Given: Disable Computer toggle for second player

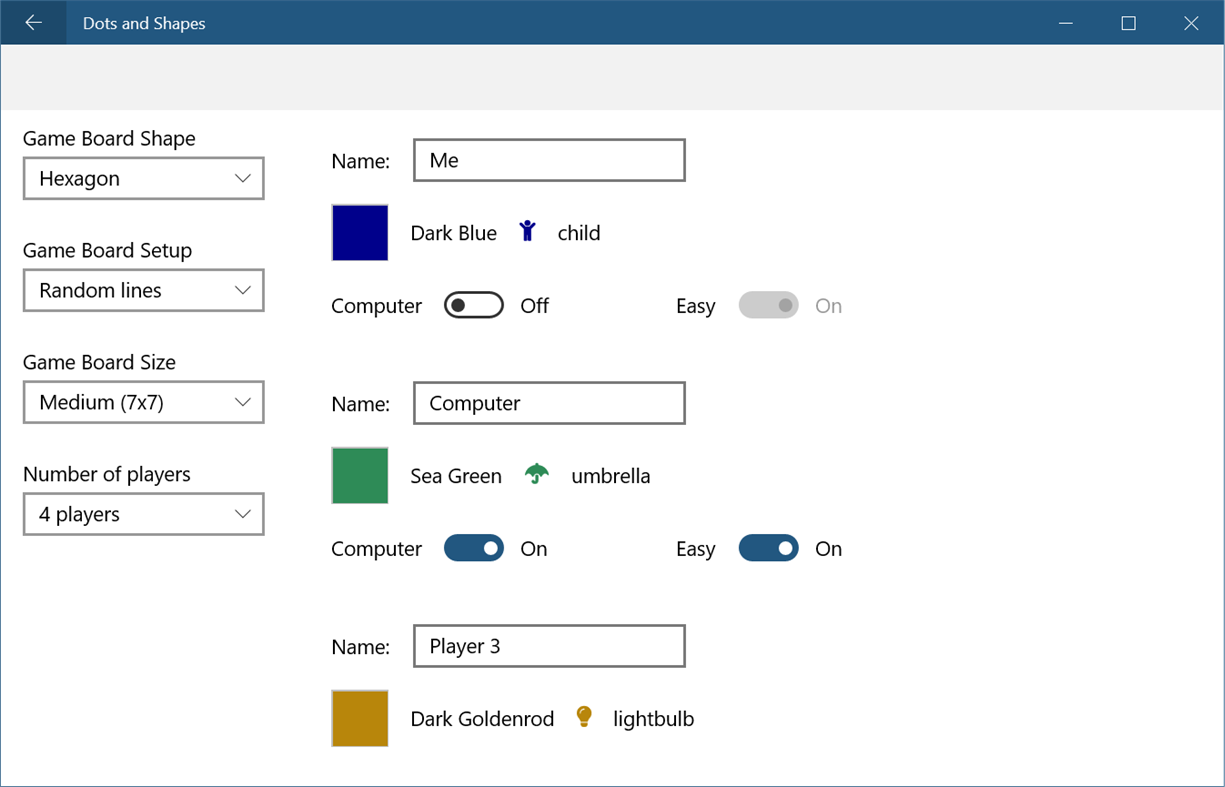Looking at the screenshot, I should pos(473,548).
